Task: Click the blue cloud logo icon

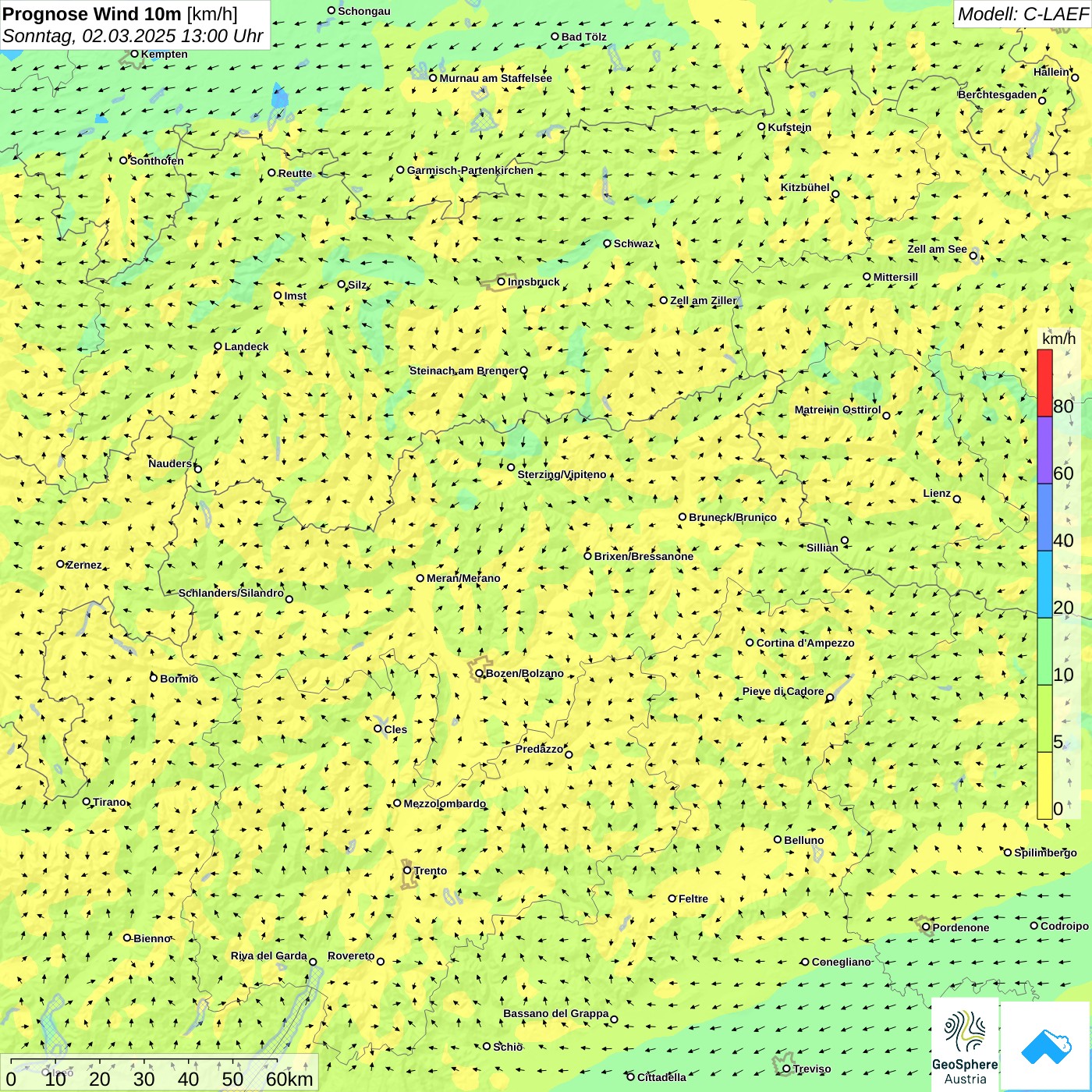Action: click(x=1046, y=1046)
